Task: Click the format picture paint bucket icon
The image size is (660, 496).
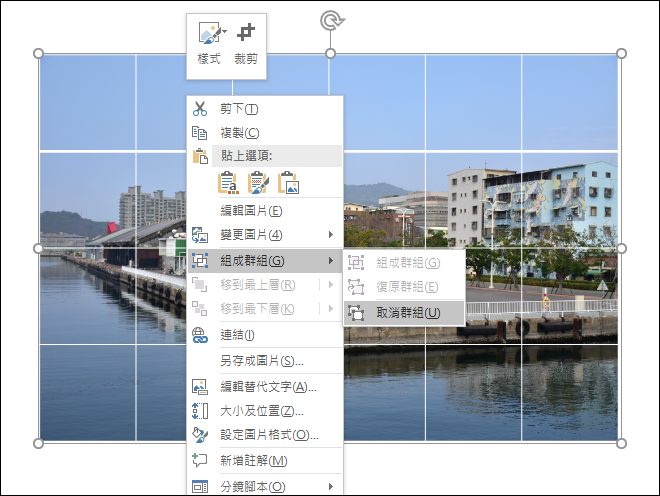Action: pyautogui.click(x=200, y=435)
